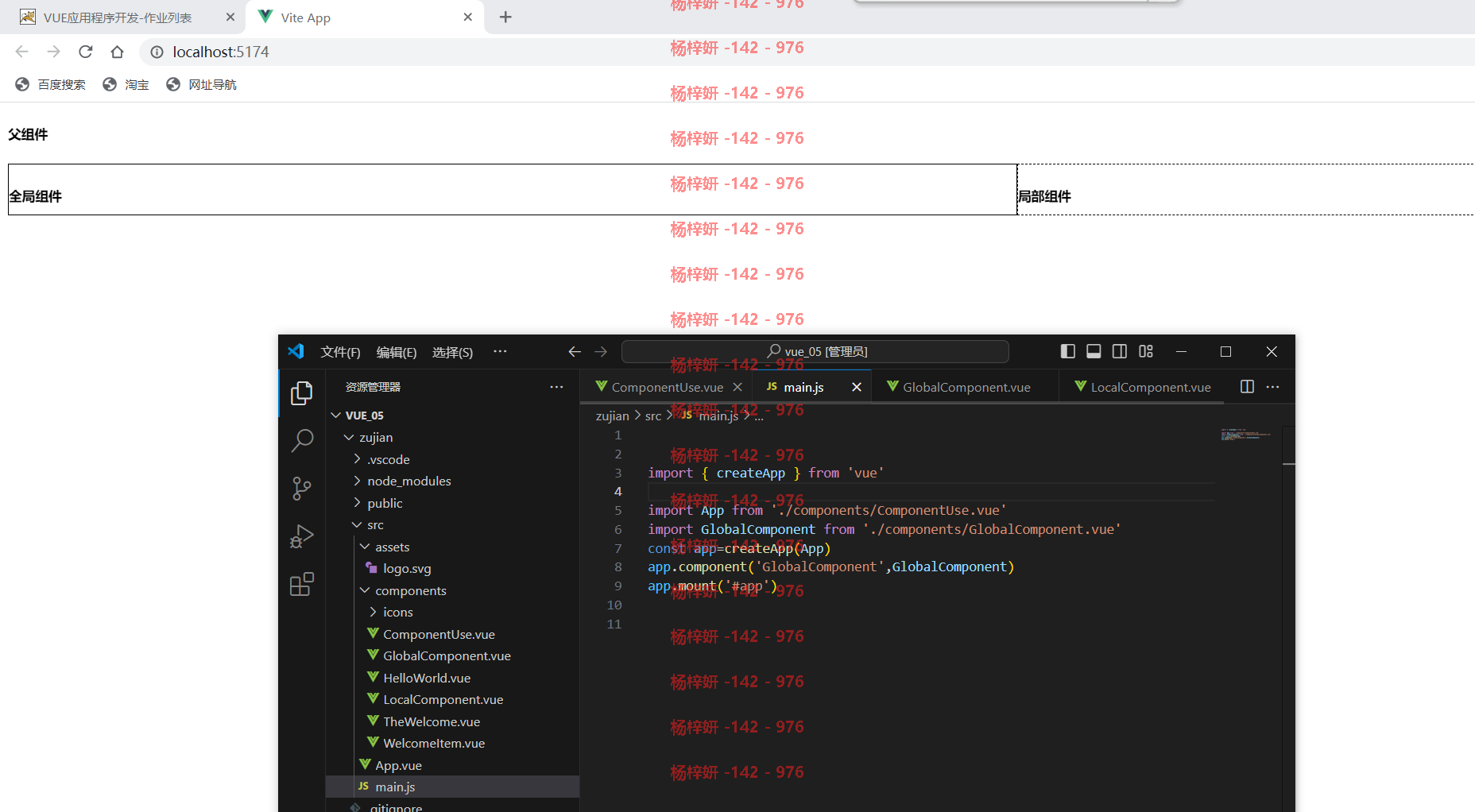Viewport: 1475px width, 812px height.
Task: Collapse the src folder
Action: [x=357, y=525]
